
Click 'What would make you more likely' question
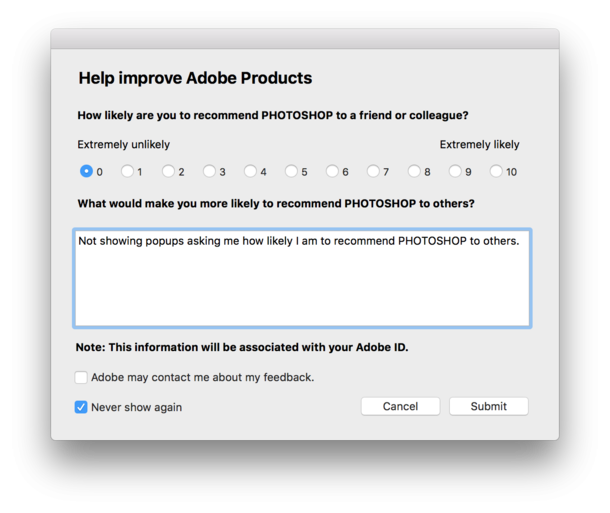(x=276, y=204)
